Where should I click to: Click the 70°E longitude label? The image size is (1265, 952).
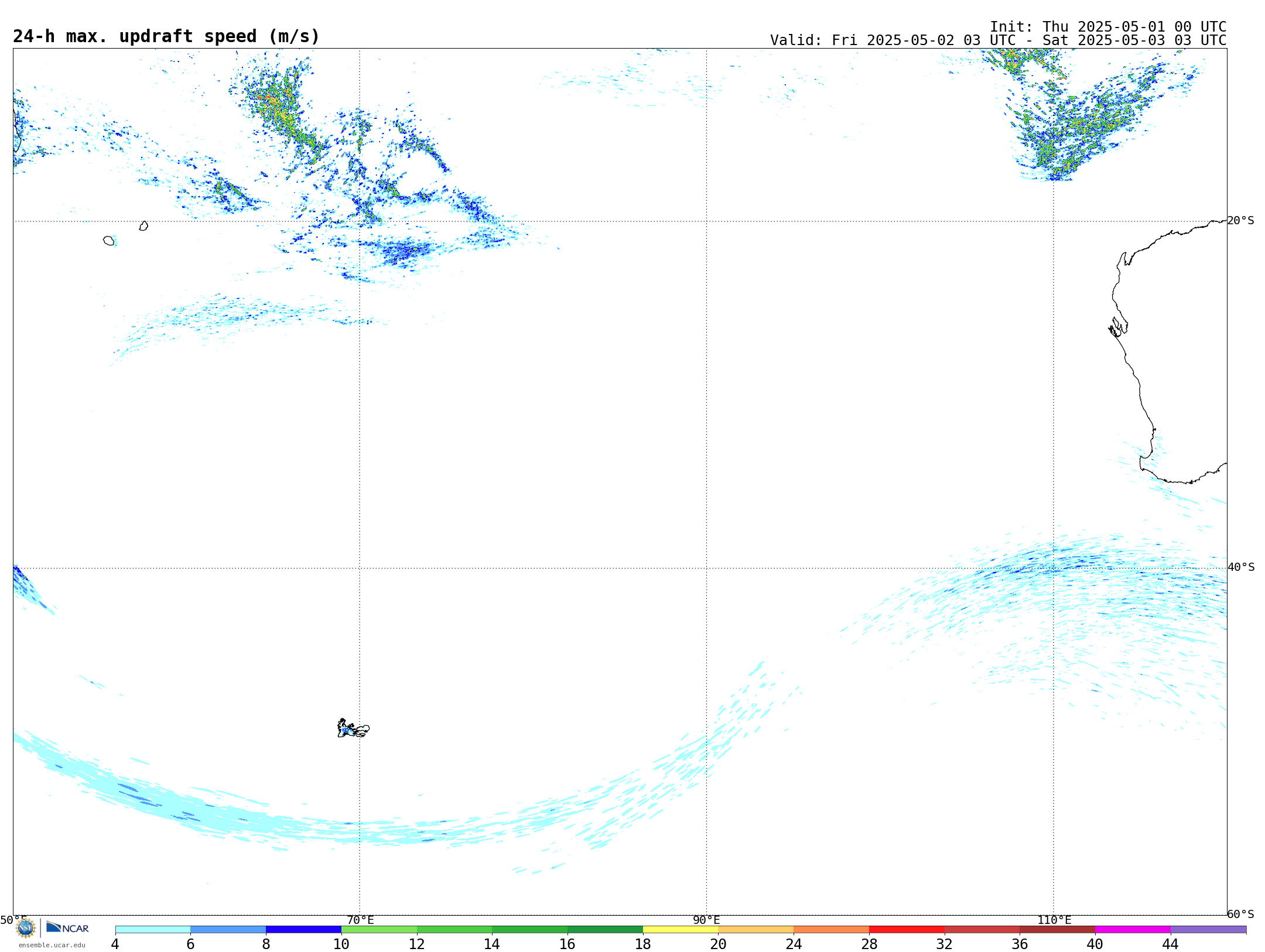click(360, 920)
